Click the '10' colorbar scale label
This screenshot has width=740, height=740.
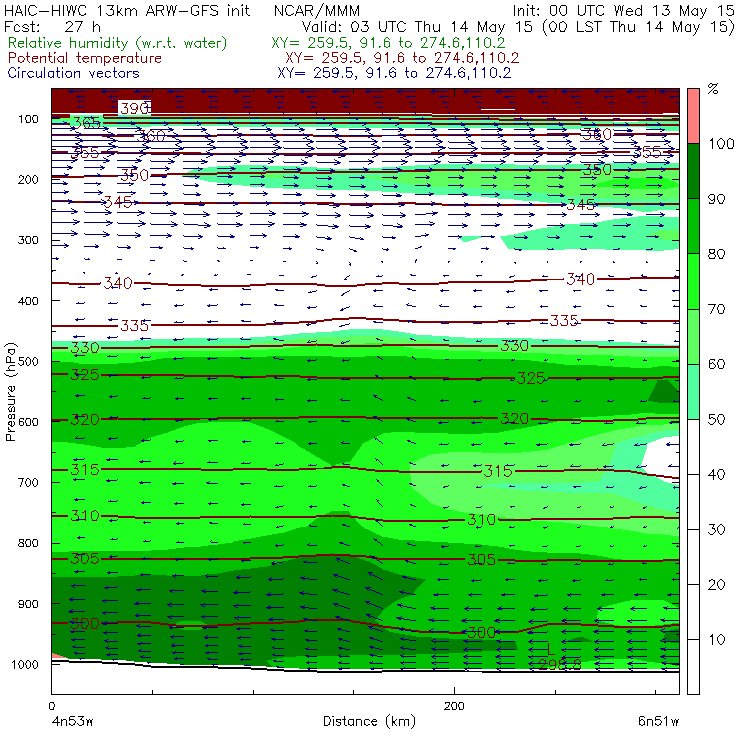click(x=716, y=640)
